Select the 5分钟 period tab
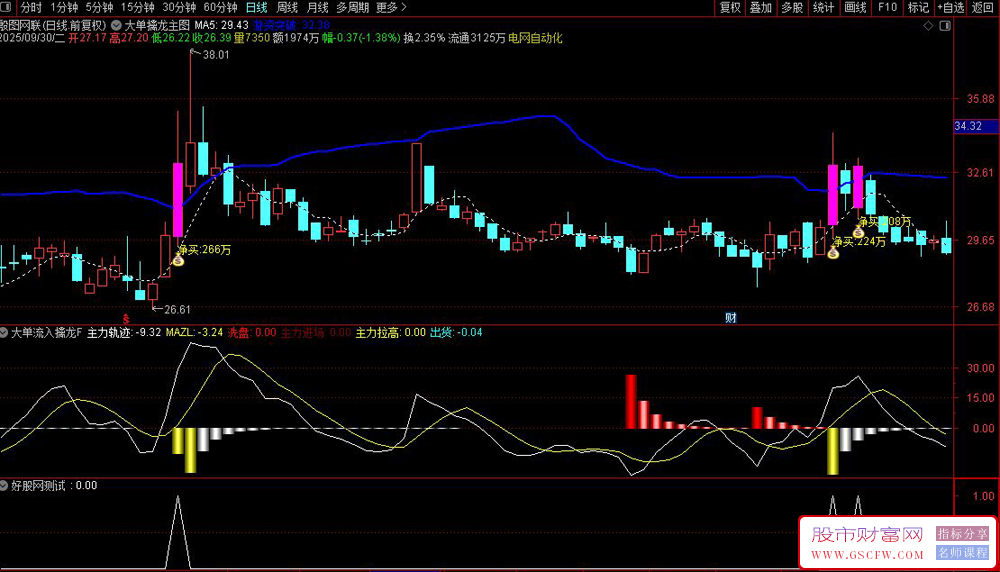The width and height of the screenshot is (1000, 572). [x=100, y=8]
